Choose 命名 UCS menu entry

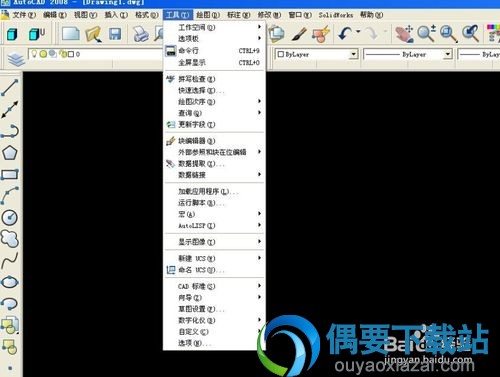(214, 270)
